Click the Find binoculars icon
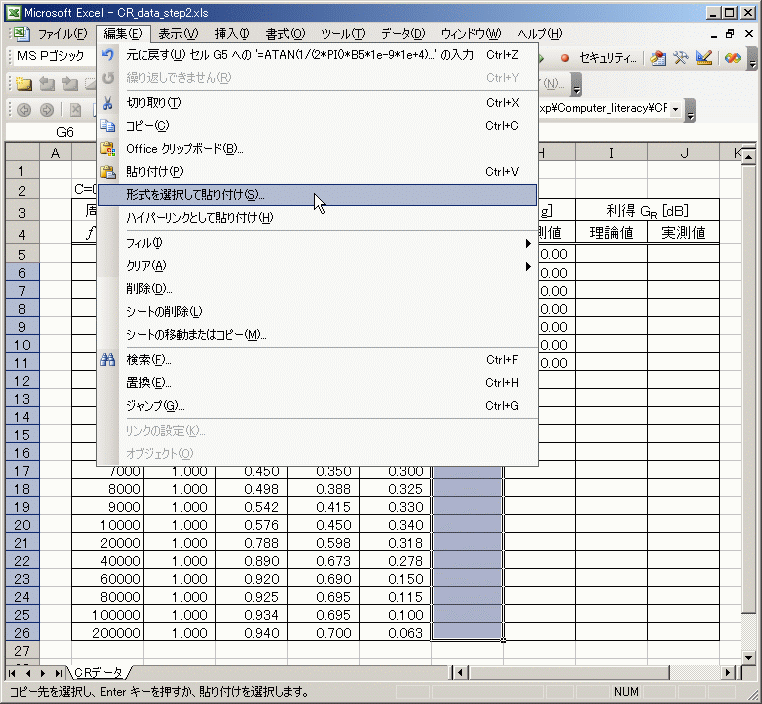This screenshot has height=704, width=762. click(108, 360)
